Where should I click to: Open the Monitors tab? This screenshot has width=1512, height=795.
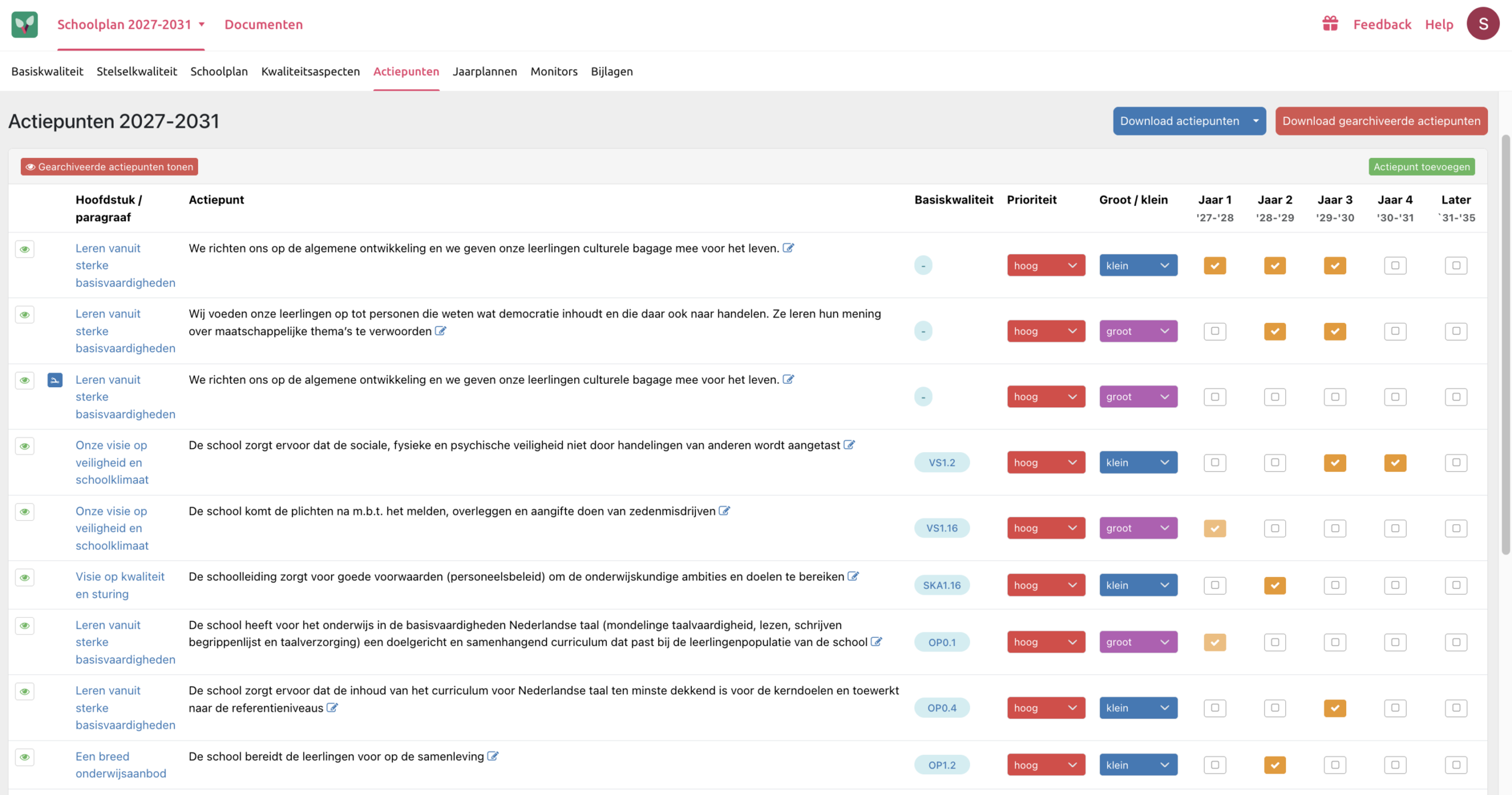[x=554, y=71]
